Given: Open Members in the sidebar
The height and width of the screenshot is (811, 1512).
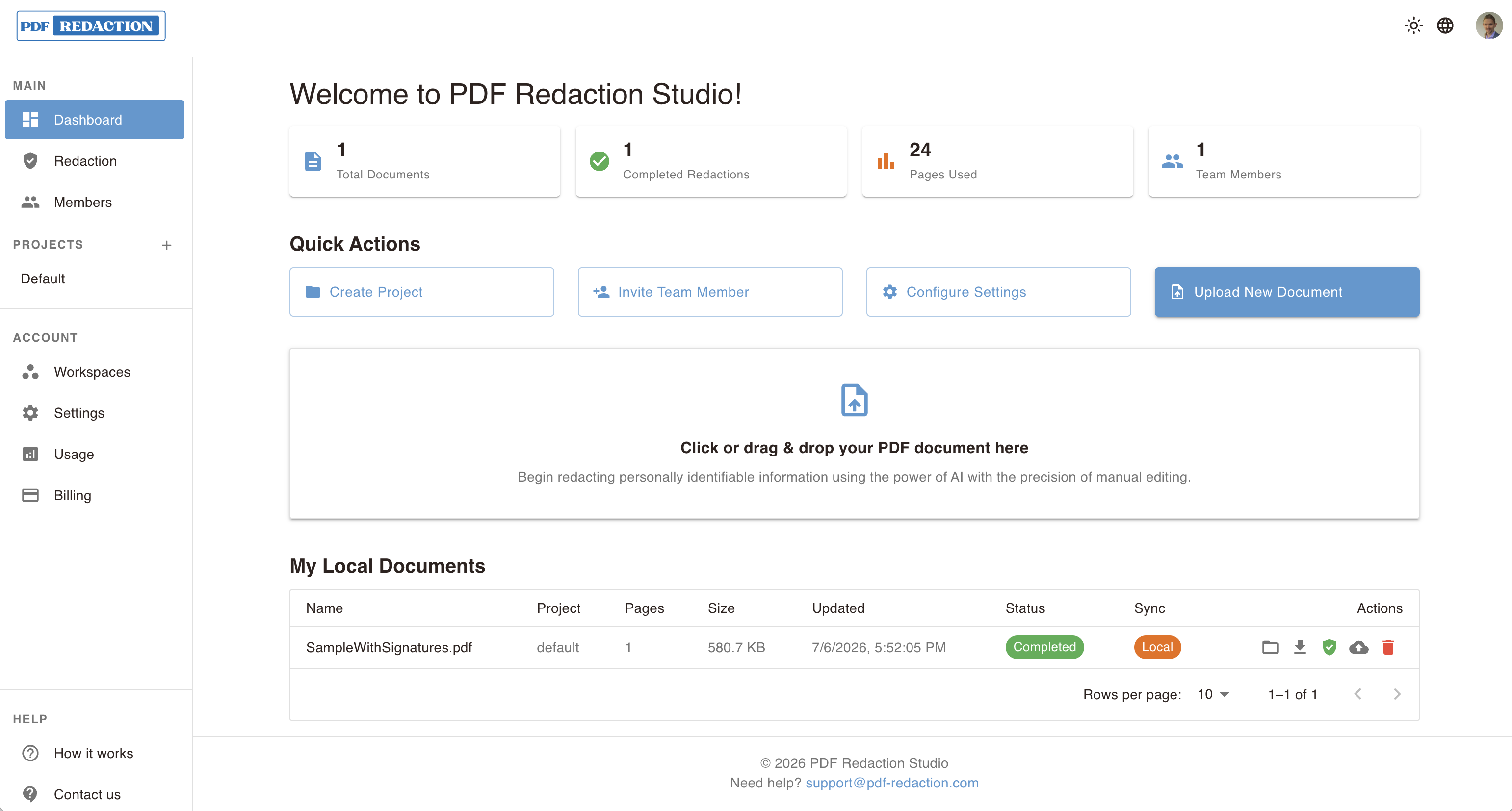Looking at the screenshot, I should [95, 202].
